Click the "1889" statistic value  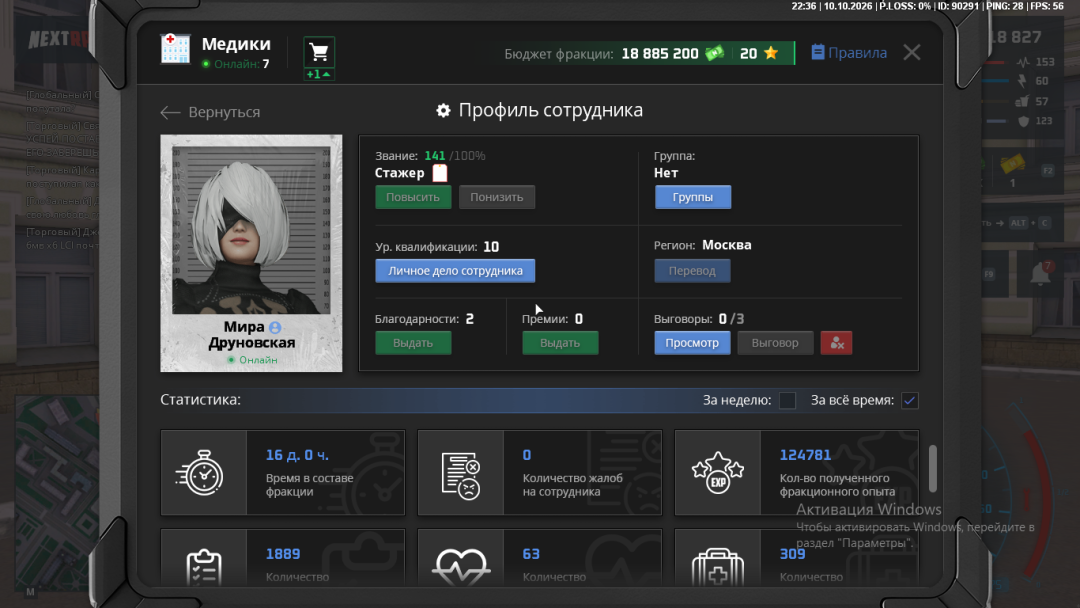pyautogui.click(x=283, y=554)
